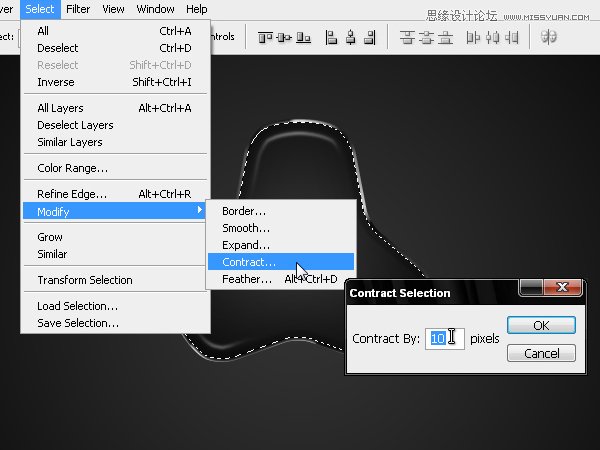600x450 pixels.
Task: Choose Inverse in the Select menu
Action: 115,82
